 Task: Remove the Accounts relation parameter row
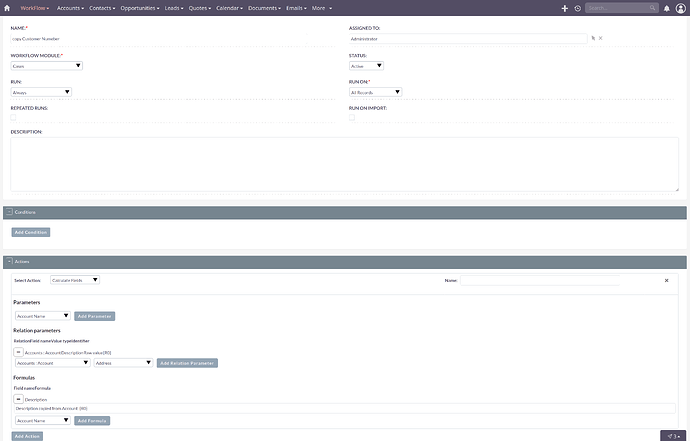[x=18, y=352]
